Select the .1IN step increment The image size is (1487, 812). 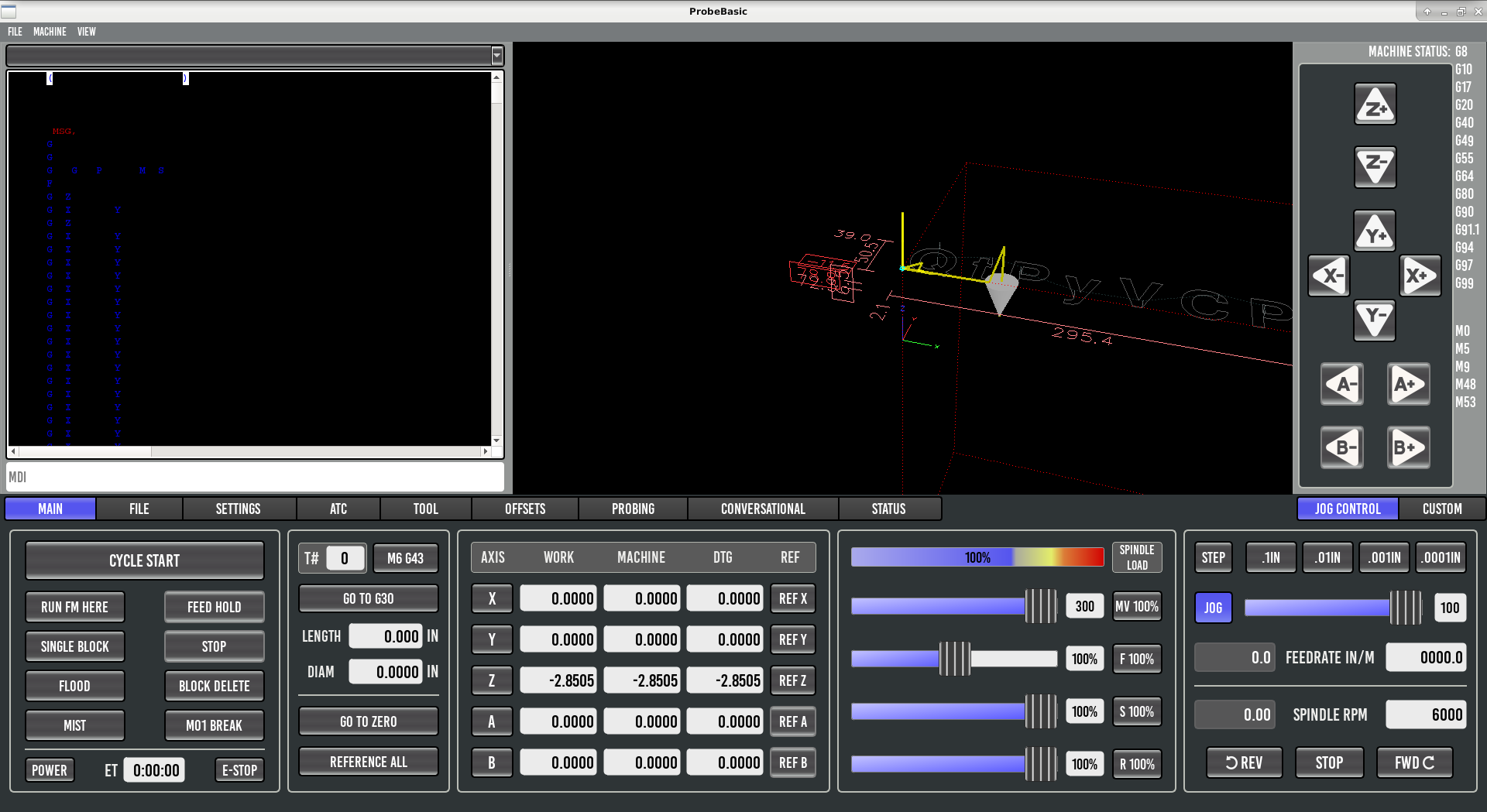[x=1270, y=557]
